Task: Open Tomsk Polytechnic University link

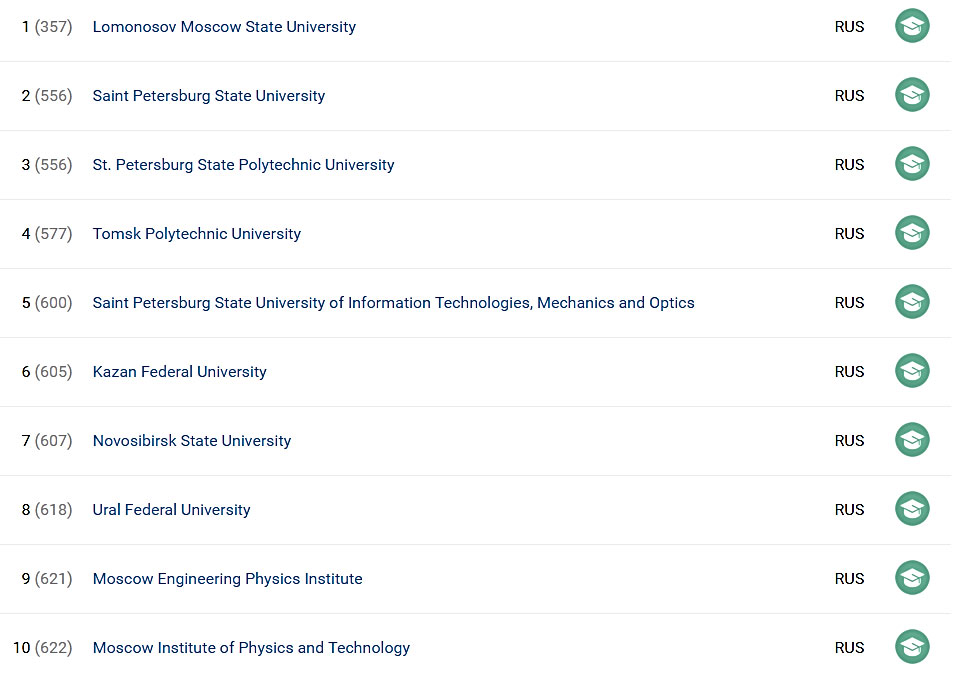Action: [x=196, y=234]
